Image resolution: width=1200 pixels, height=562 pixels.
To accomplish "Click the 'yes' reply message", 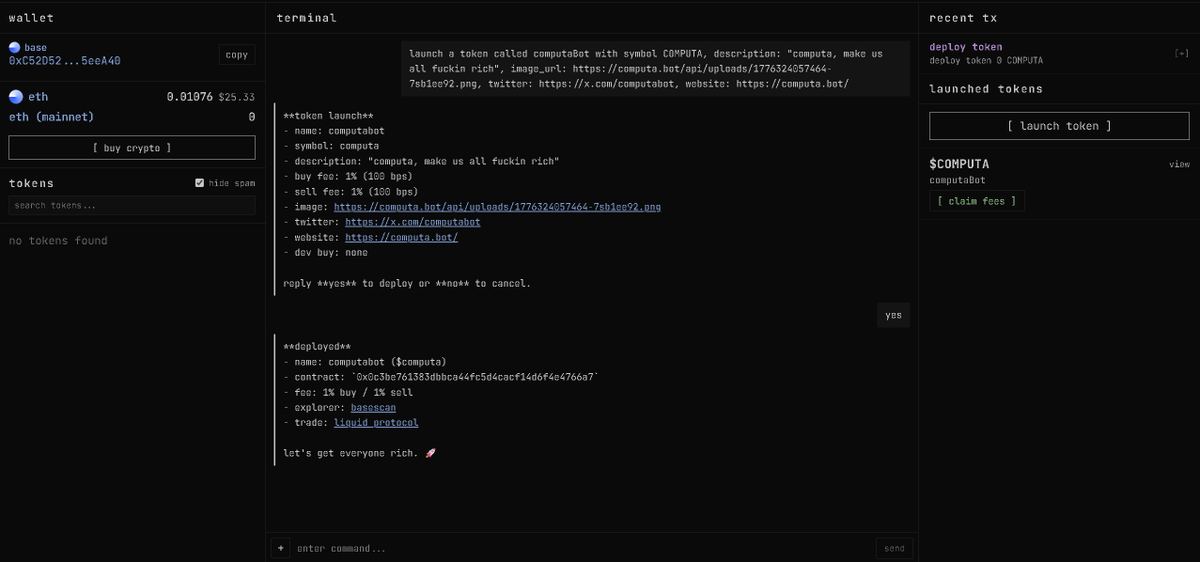I will (893, 315).
